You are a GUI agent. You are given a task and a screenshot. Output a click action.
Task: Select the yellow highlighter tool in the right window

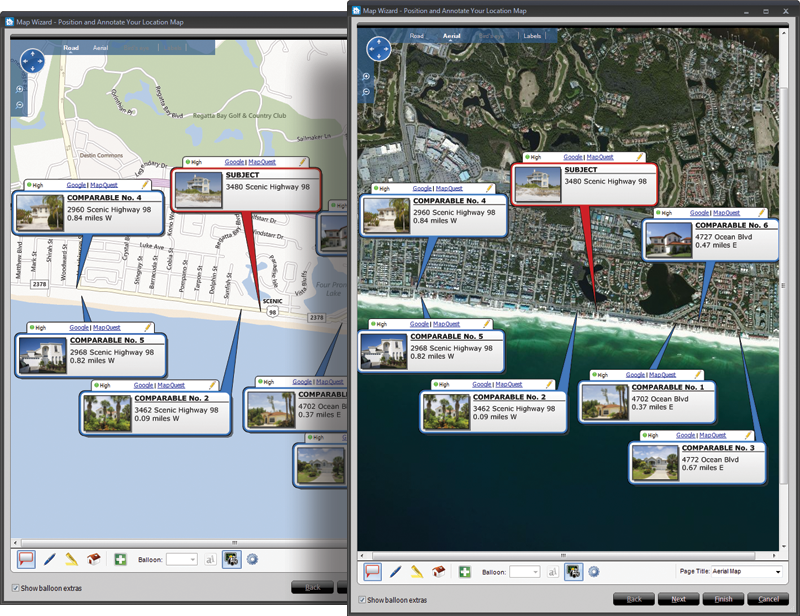(x=417, y=572)
